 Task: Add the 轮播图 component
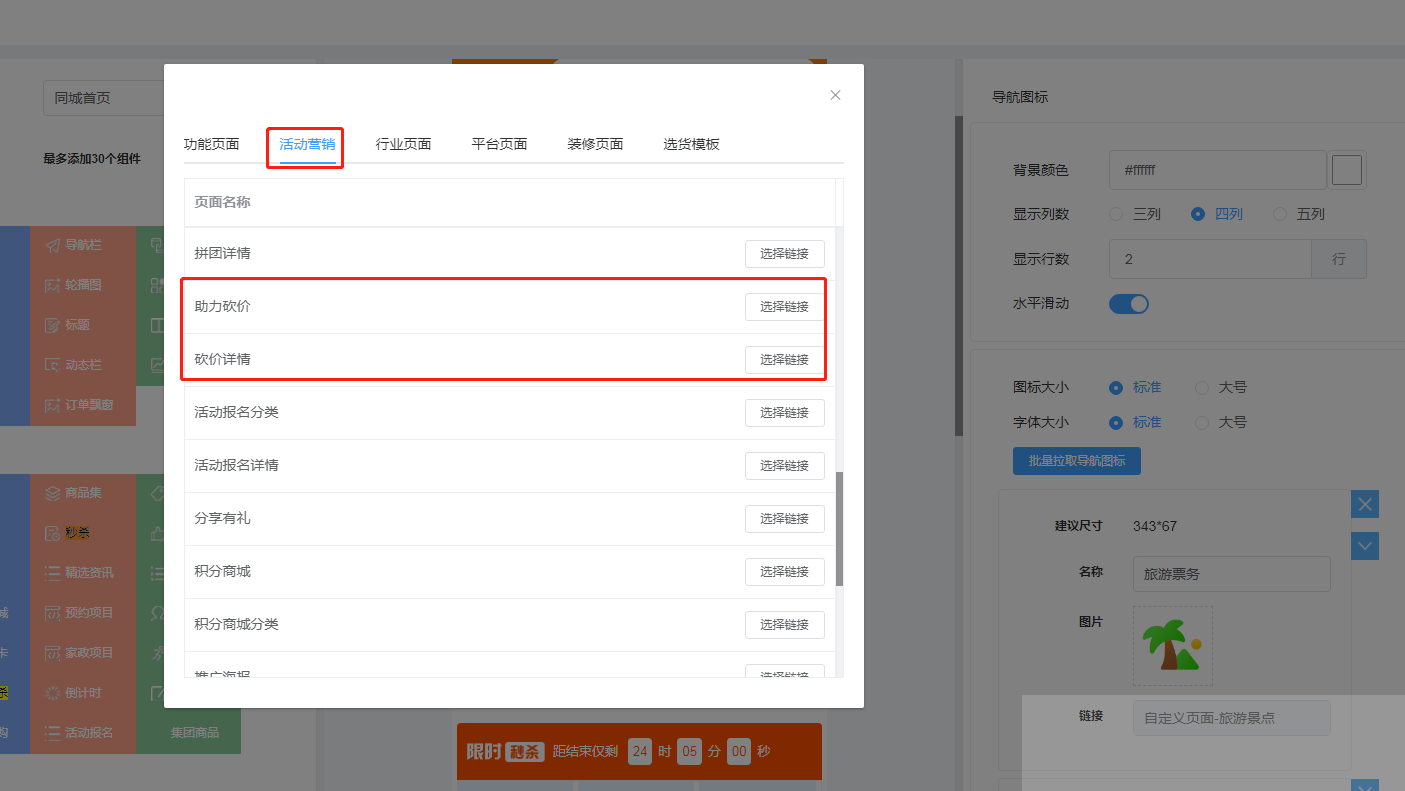point(82,285)
